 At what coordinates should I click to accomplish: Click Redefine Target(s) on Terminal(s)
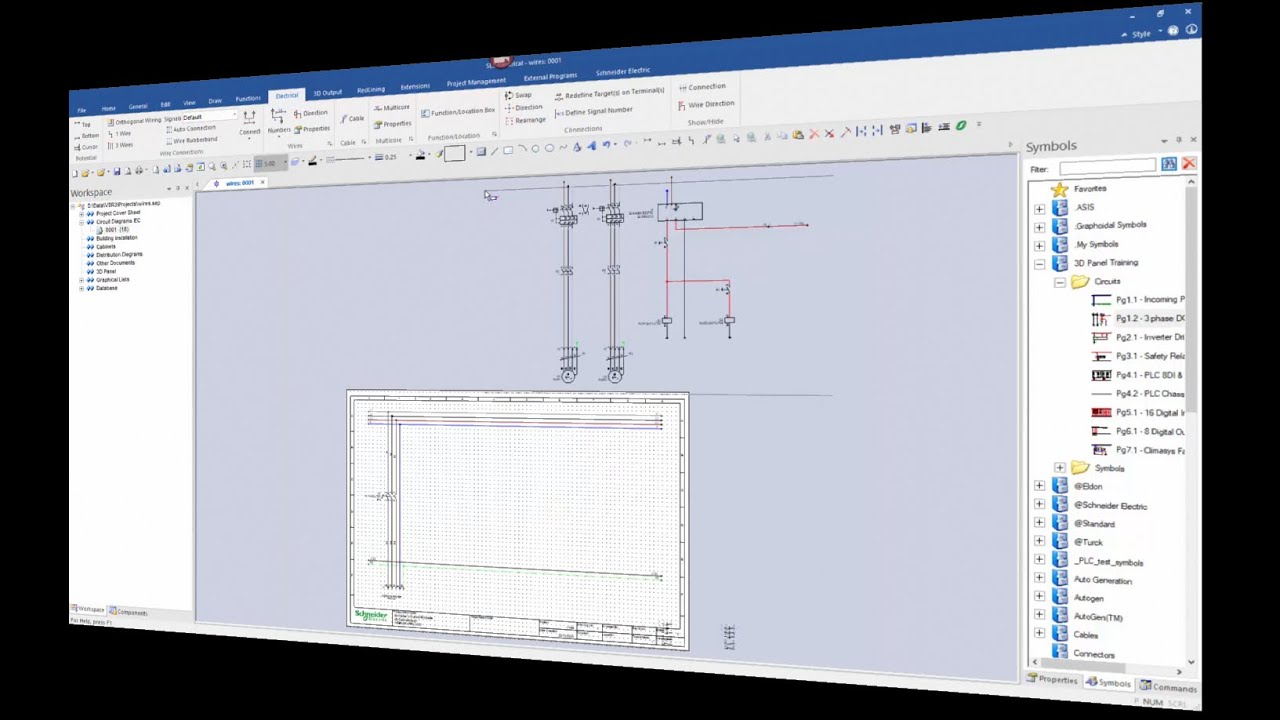pyautogui.click(x=609, y=93)
